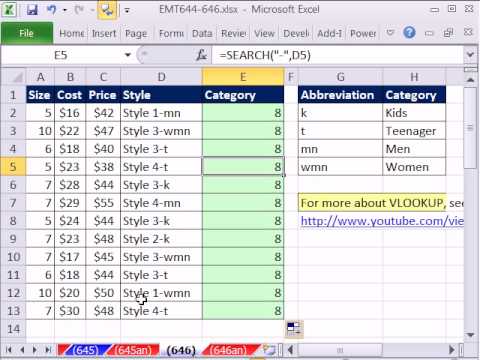Minimize the ribbon with the caret icon
This screenshot has width=480, height=360.
pyautogui.click(x=390, y=33)
